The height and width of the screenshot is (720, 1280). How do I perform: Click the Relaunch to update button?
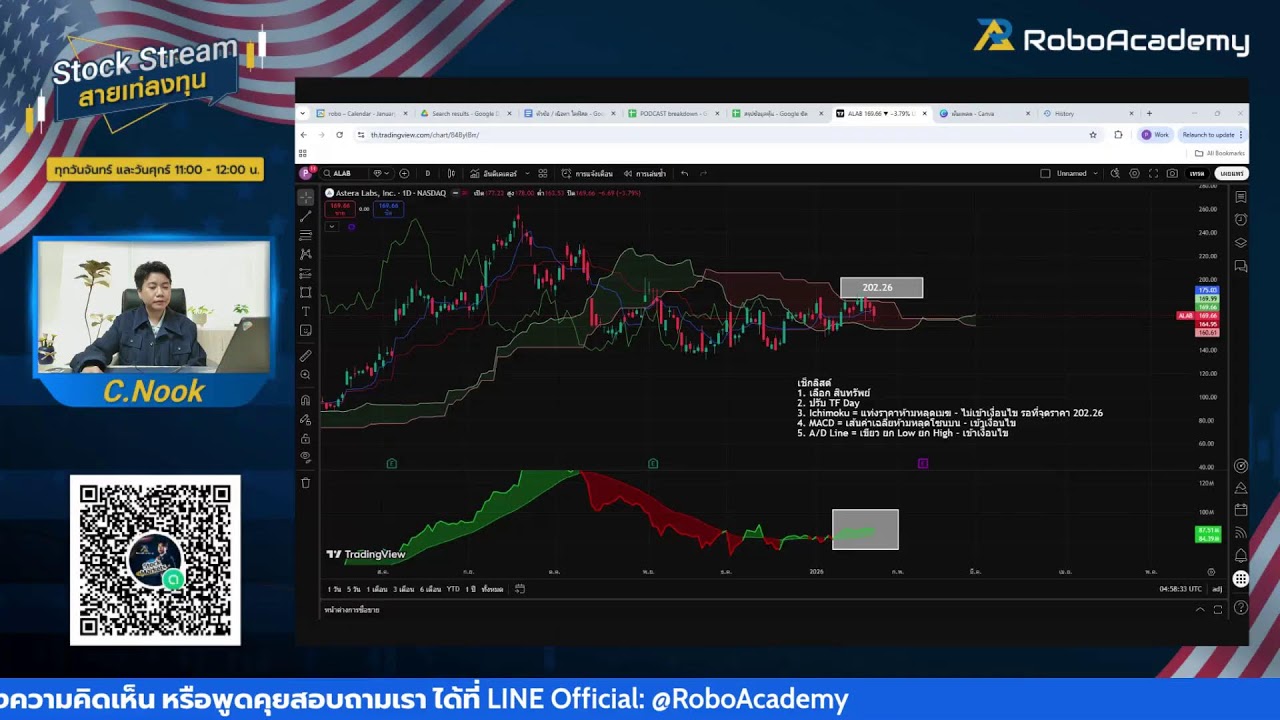[1212, 135]
